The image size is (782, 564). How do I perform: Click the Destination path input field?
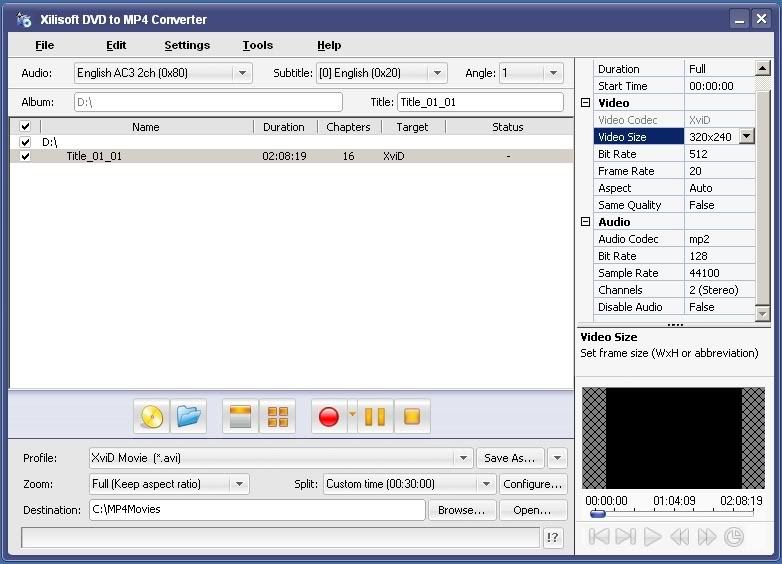[x=256, y=510]
